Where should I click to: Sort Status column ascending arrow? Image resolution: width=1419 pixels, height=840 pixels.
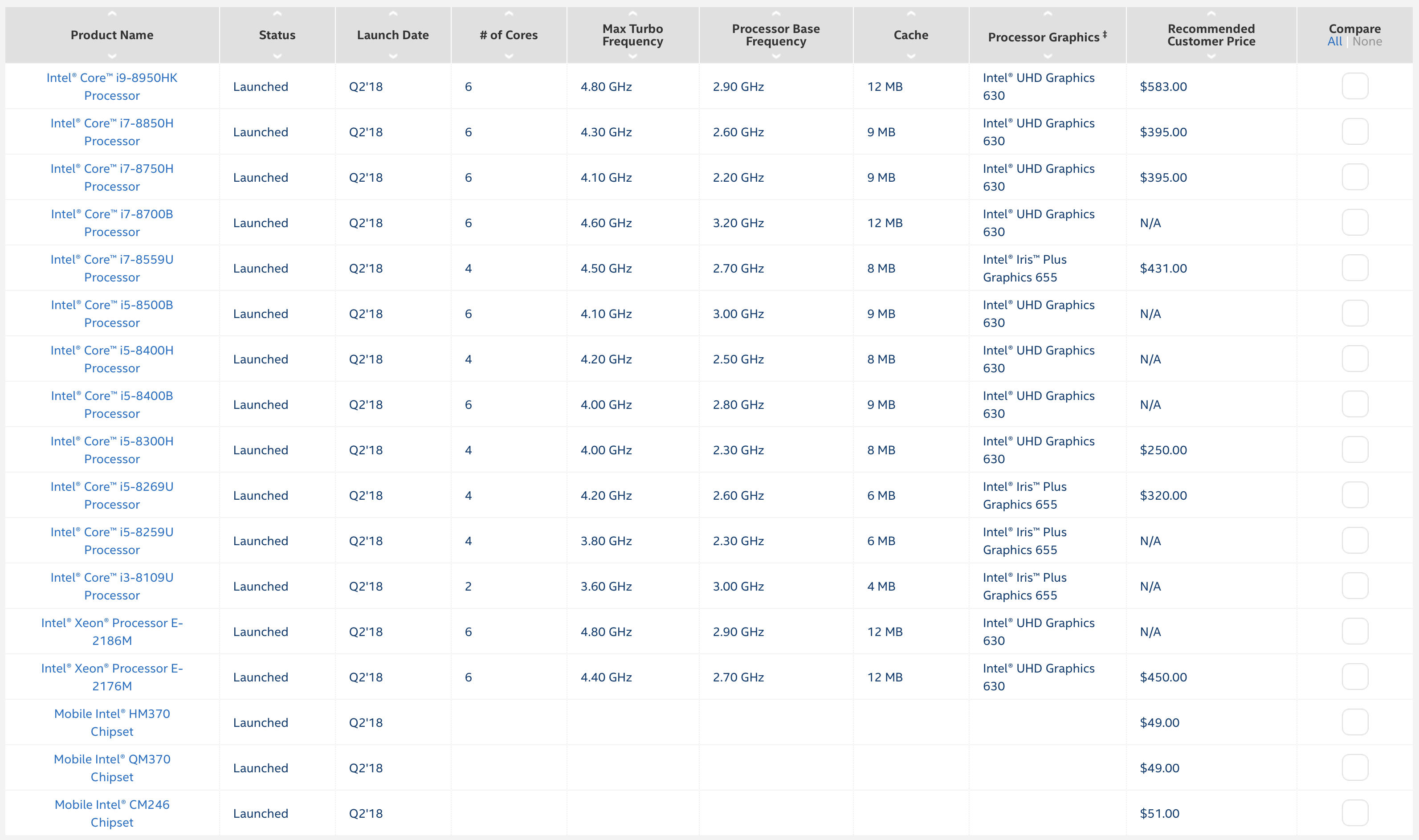pyautogui.click(x=277, y=14)
